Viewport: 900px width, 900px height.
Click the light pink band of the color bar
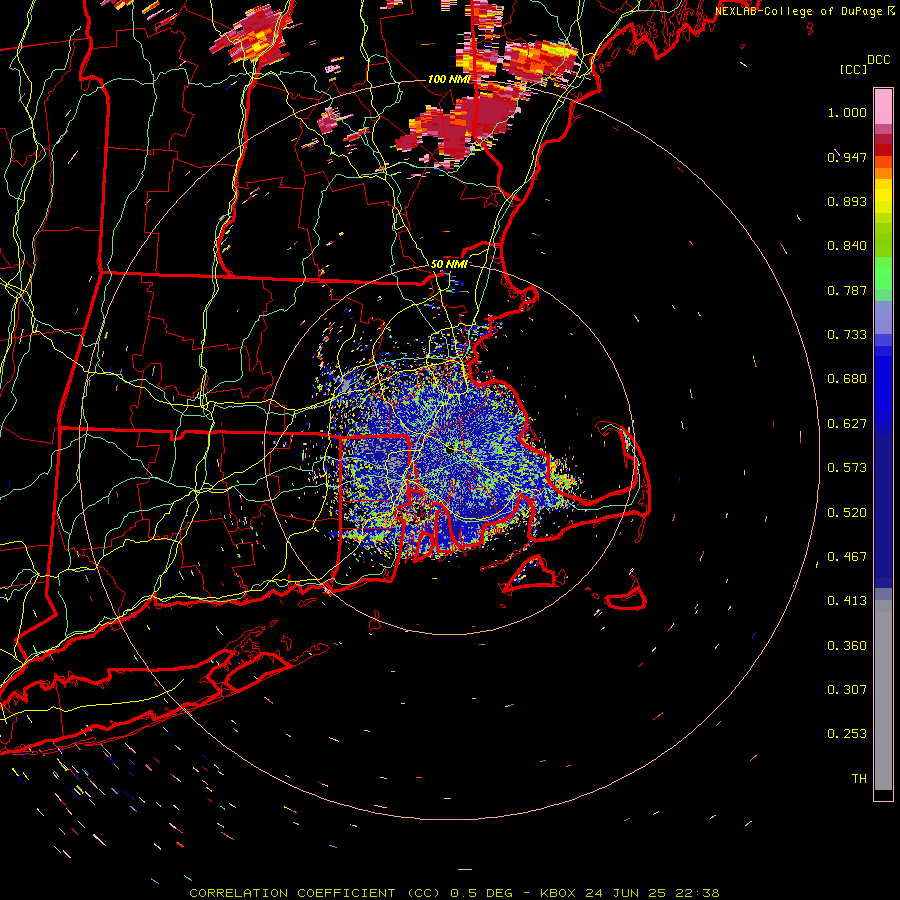pos(883,107)
